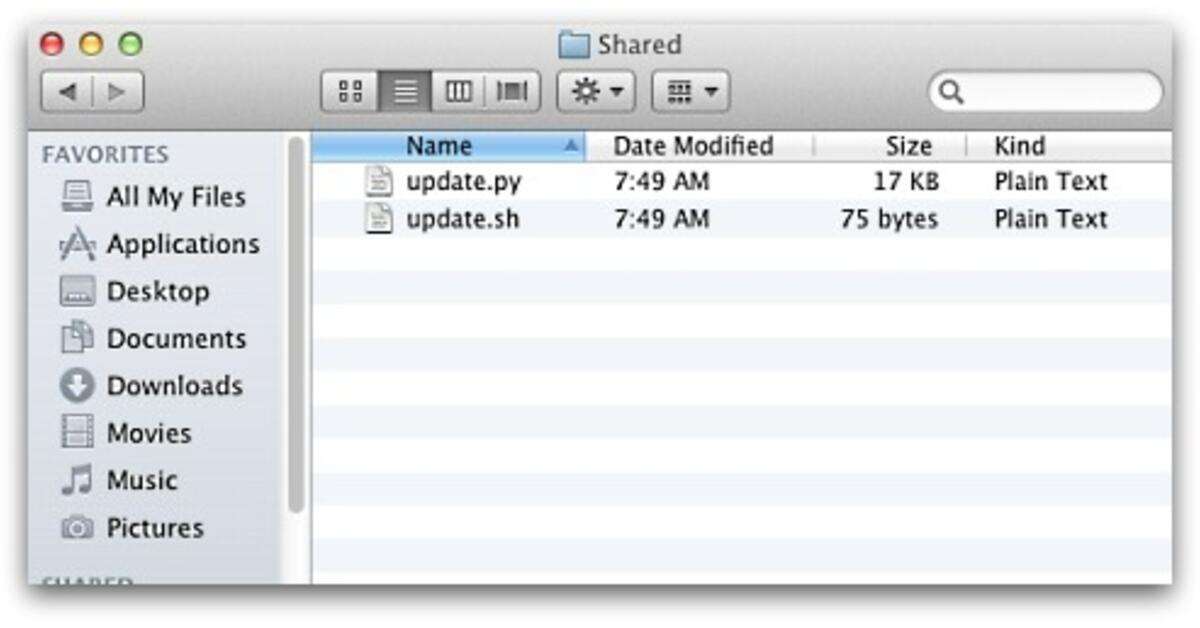Select the update.py file
Viewport: 1200px width, 628px height.
[x=465, y=181]
